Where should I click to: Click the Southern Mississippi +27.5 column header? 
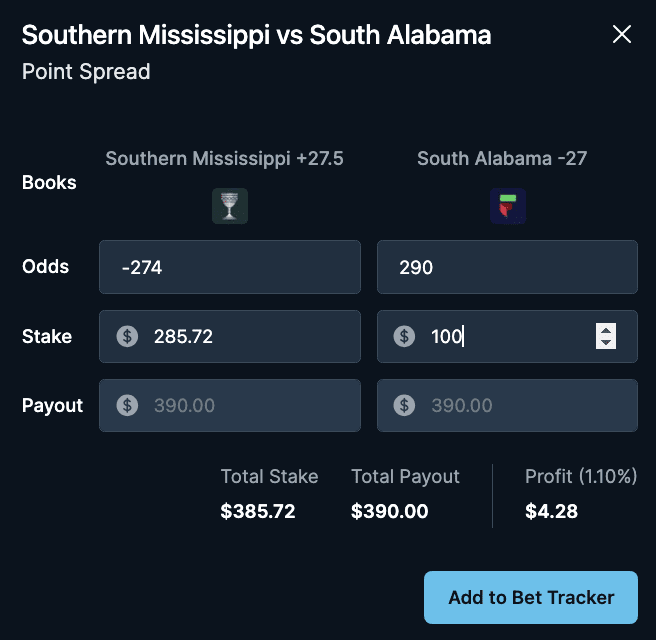coord(224,159)
